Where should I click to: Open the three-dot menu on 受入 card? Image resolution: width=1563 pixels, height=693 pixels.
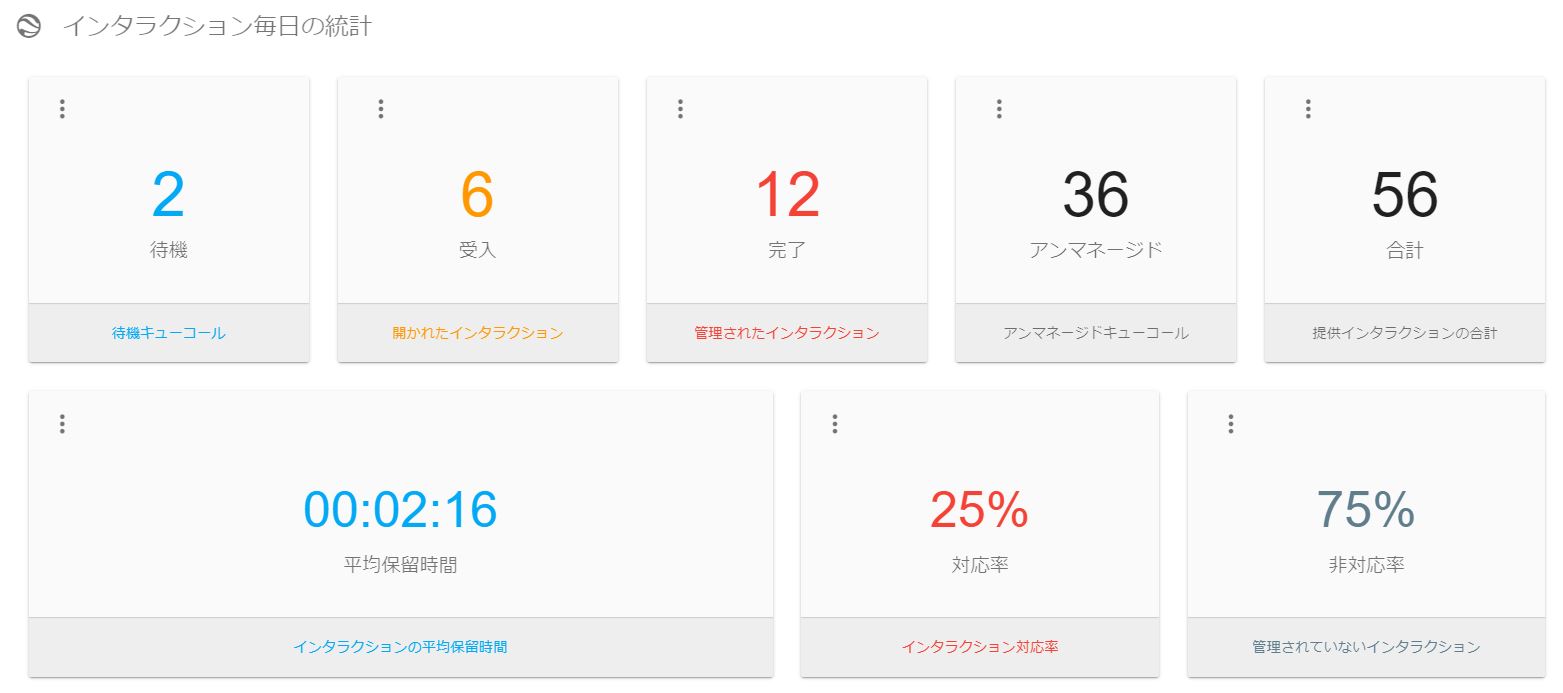[381, 109]
